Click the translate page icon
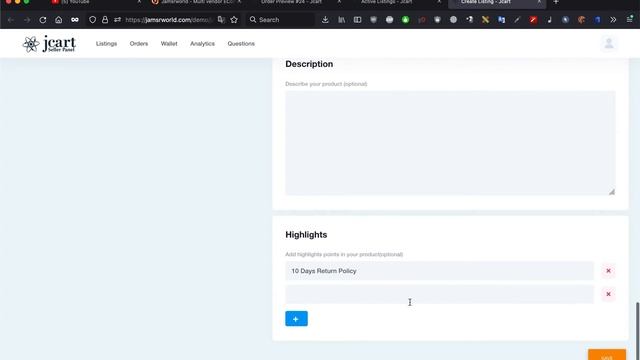Viewport: 640px width, 360px height. pos(221,20)
